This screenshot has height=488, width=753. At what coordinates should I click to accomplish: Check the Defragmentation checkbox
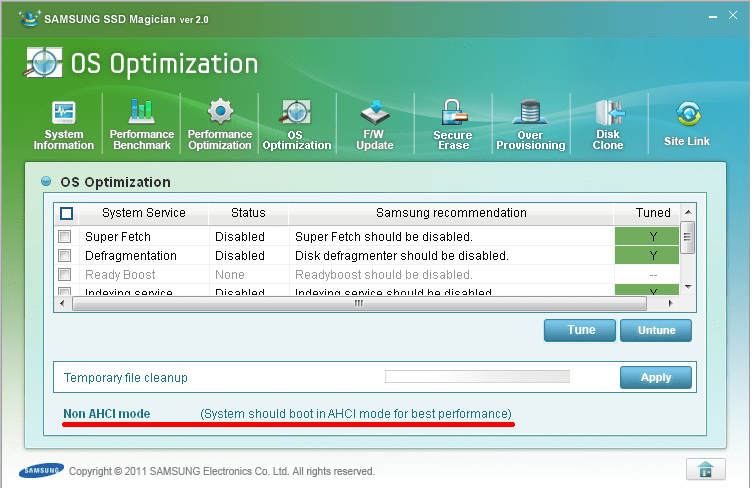point(64,255)
